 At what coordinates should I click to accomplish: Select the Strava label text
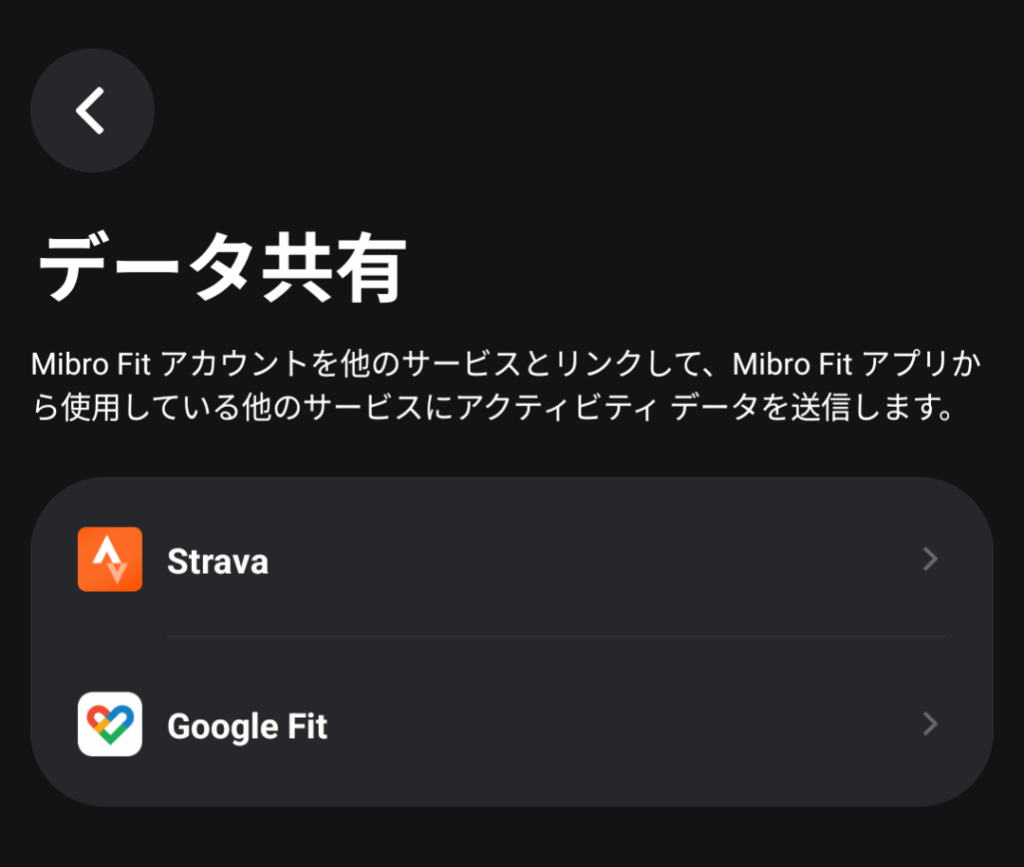click(217, 561)
